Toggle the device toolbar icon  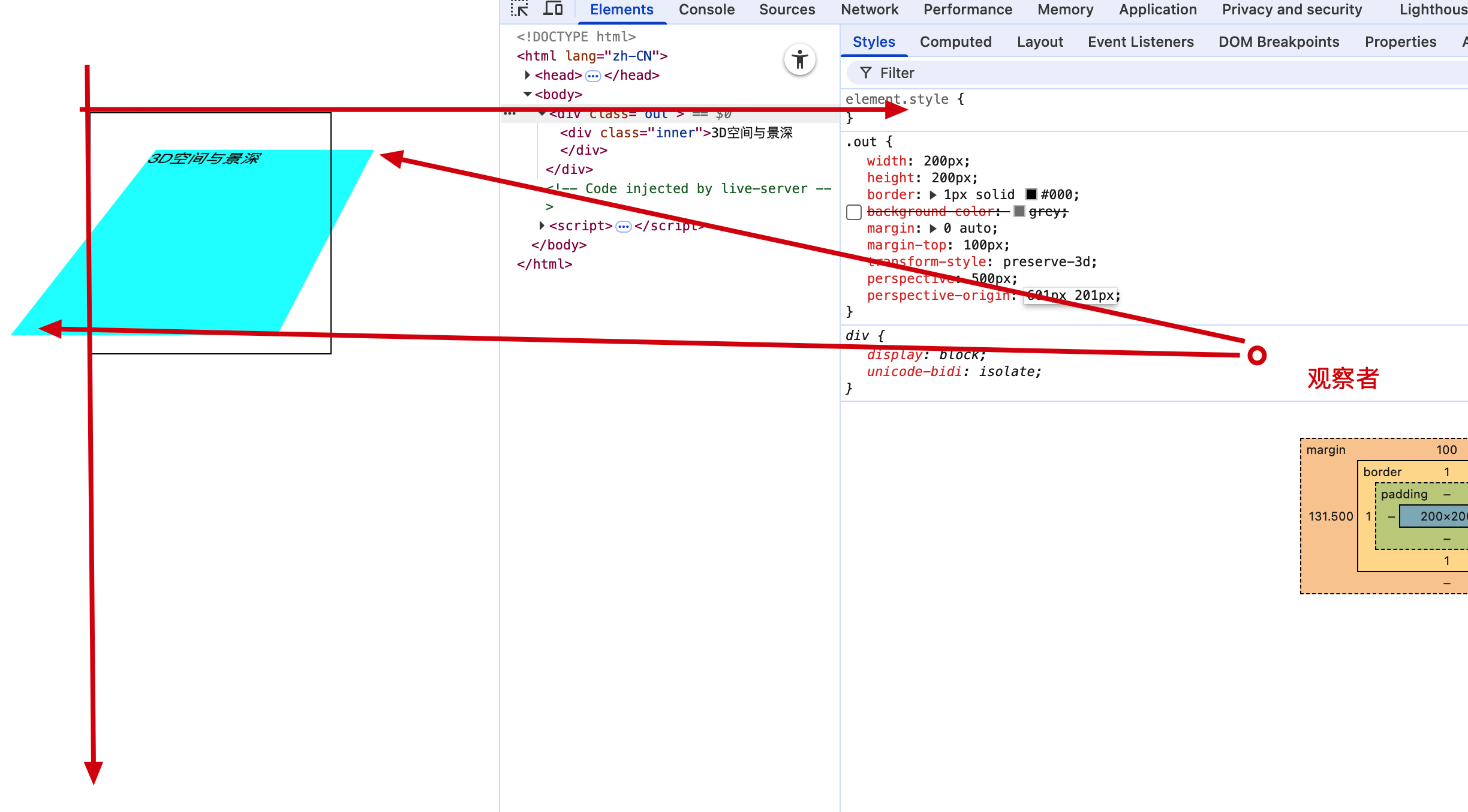pyautogui.click(x=553, y=9)
